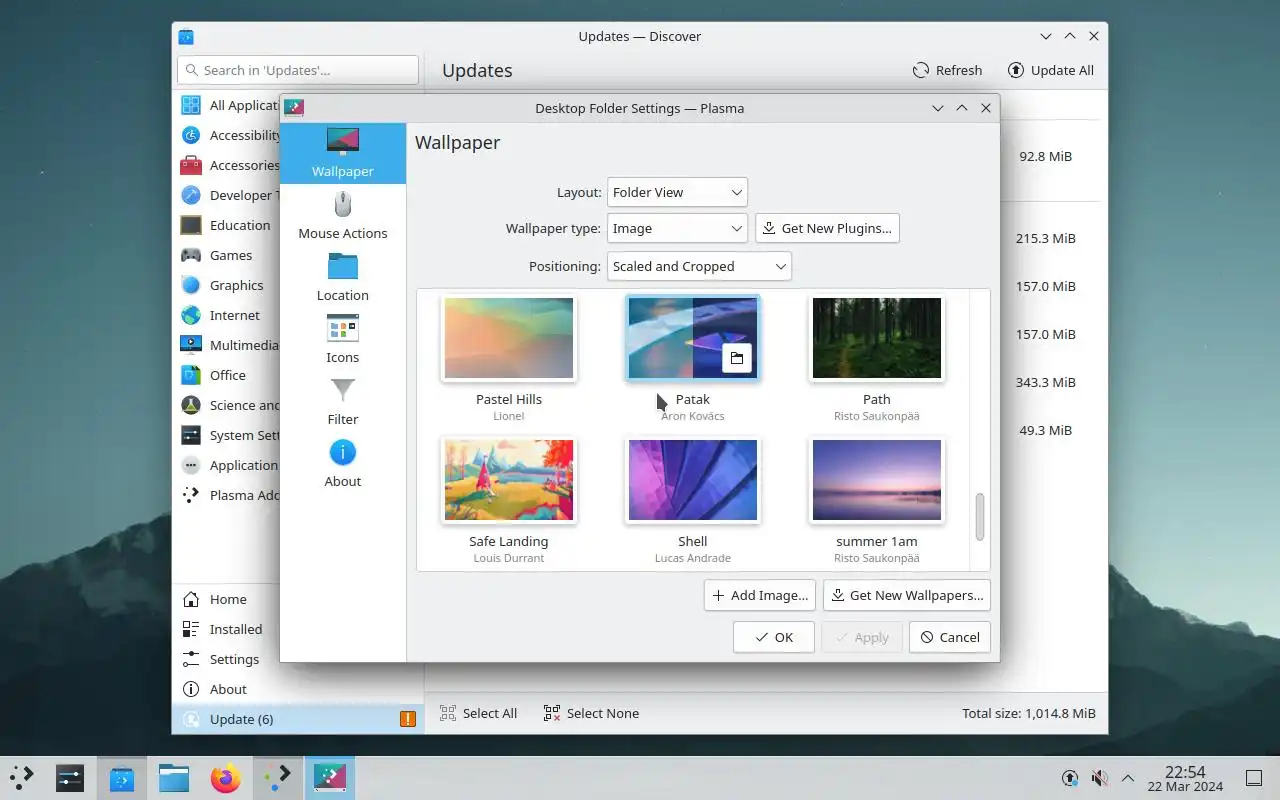Click the open-folder icon on Patak thumbnail
Screen dimensions: 1280x800
pos(737,358)
